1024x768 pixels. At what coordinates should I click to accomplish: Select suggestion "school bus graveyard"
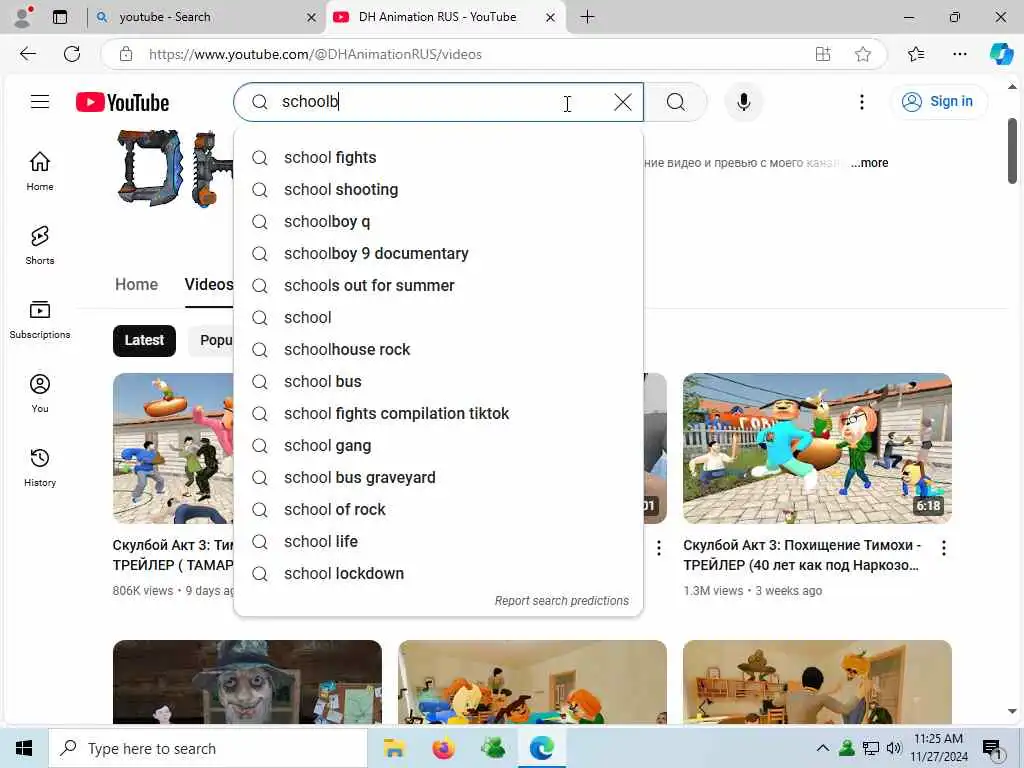pyautogui.click(x=438, y=477)
